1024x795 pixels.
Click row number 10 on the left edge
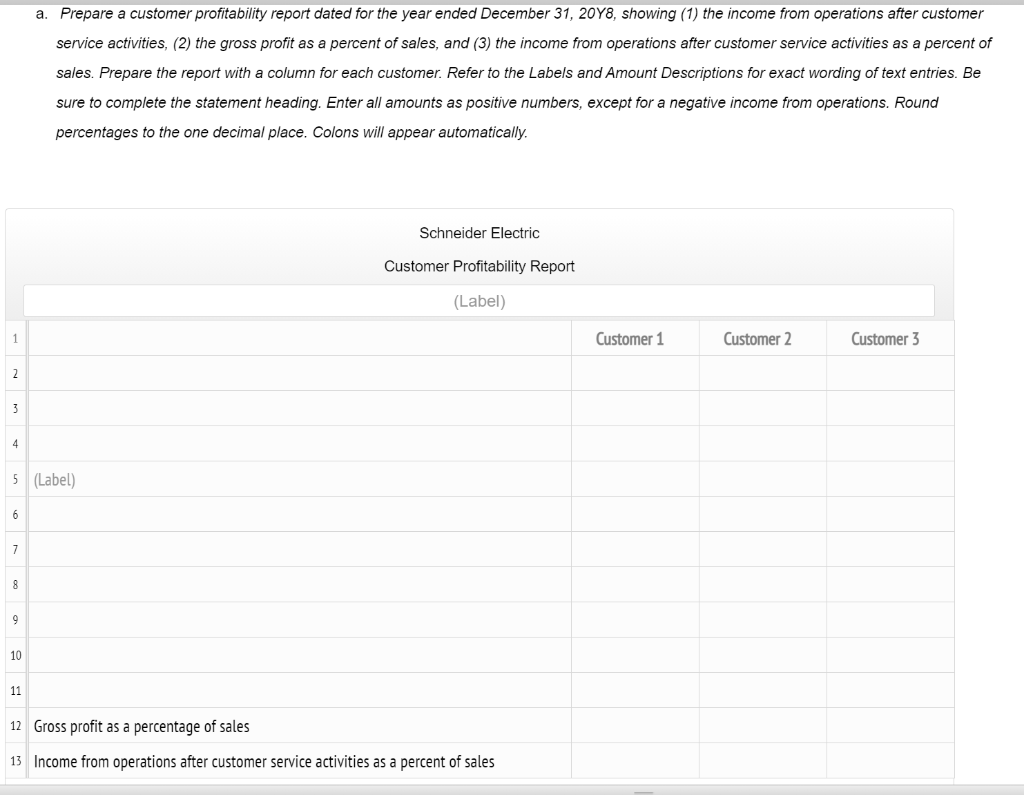coord(14,654)
